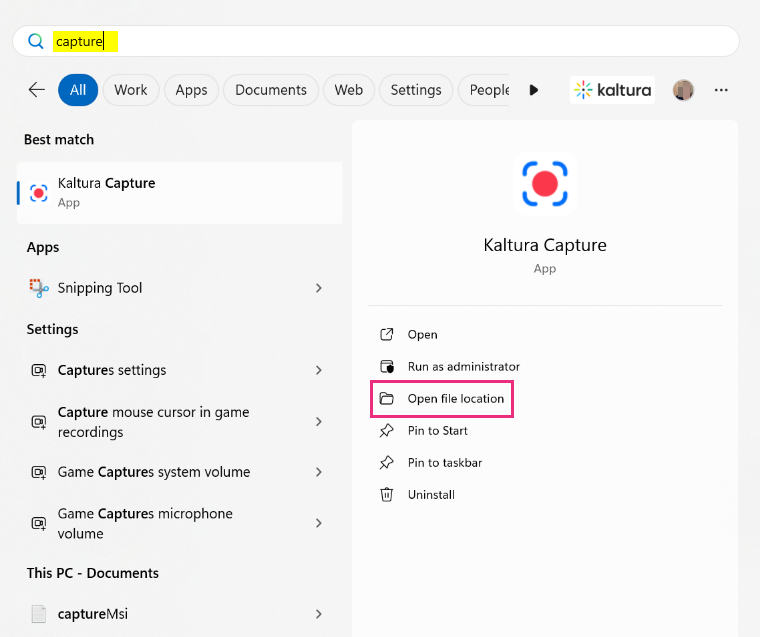Click the Kaltura Capture icon in best match

[x=38, y=192]
